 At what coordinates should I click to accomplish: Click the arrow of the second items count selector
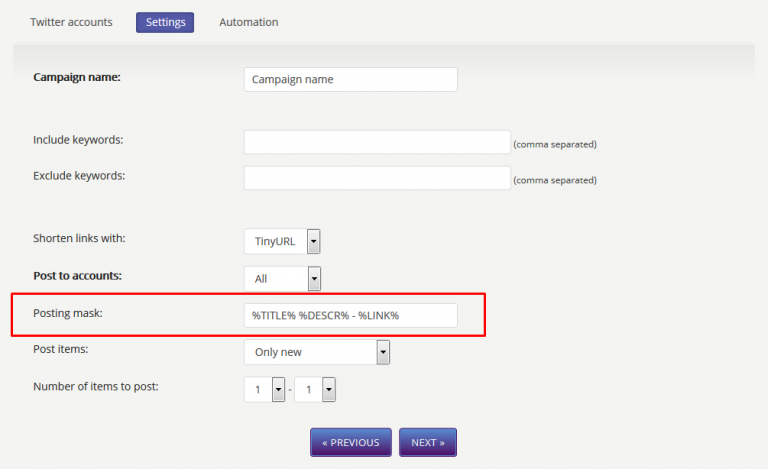click(329, 389)
